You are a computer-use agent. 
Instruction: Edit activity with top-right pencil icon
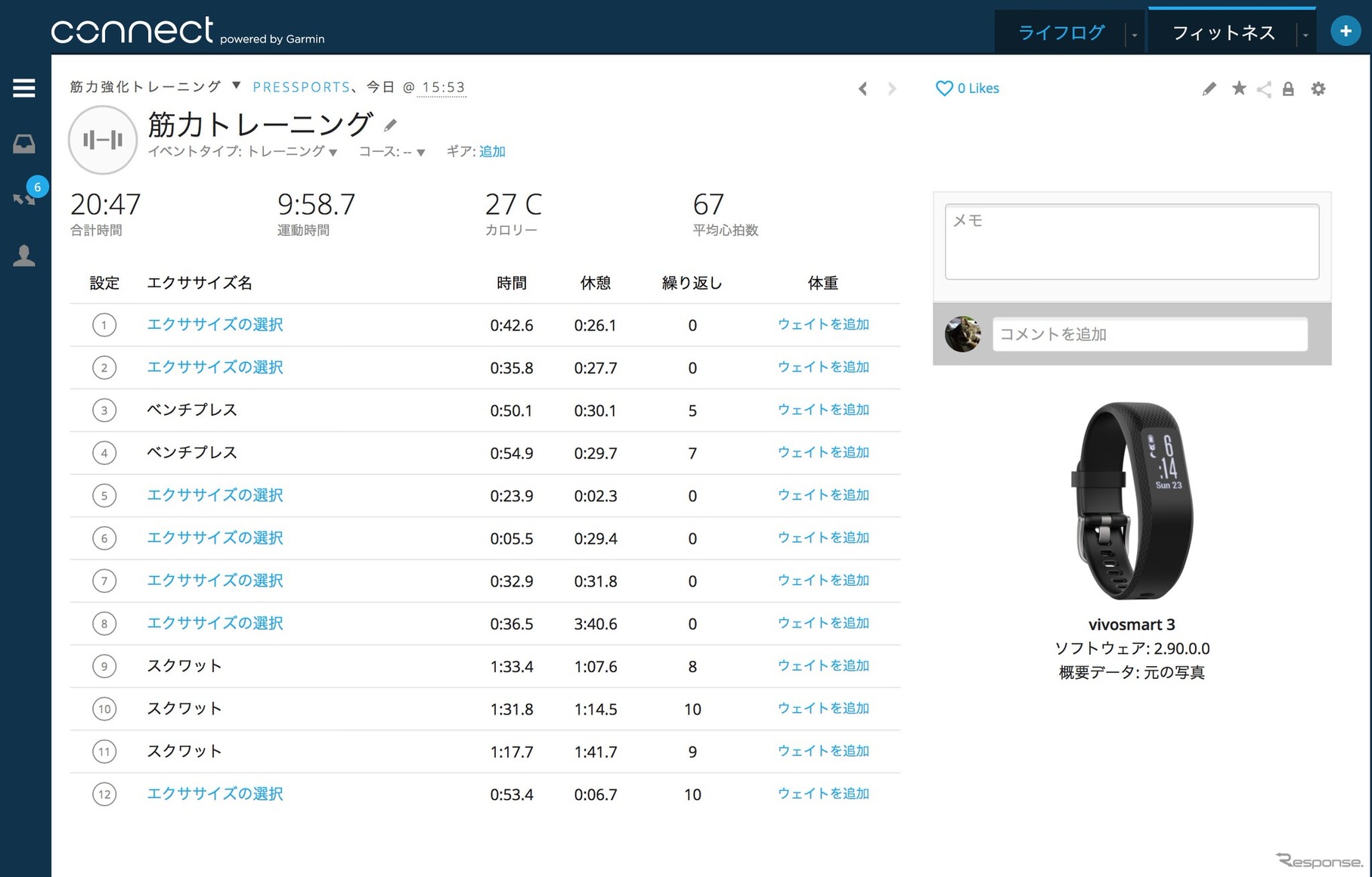1209,89
